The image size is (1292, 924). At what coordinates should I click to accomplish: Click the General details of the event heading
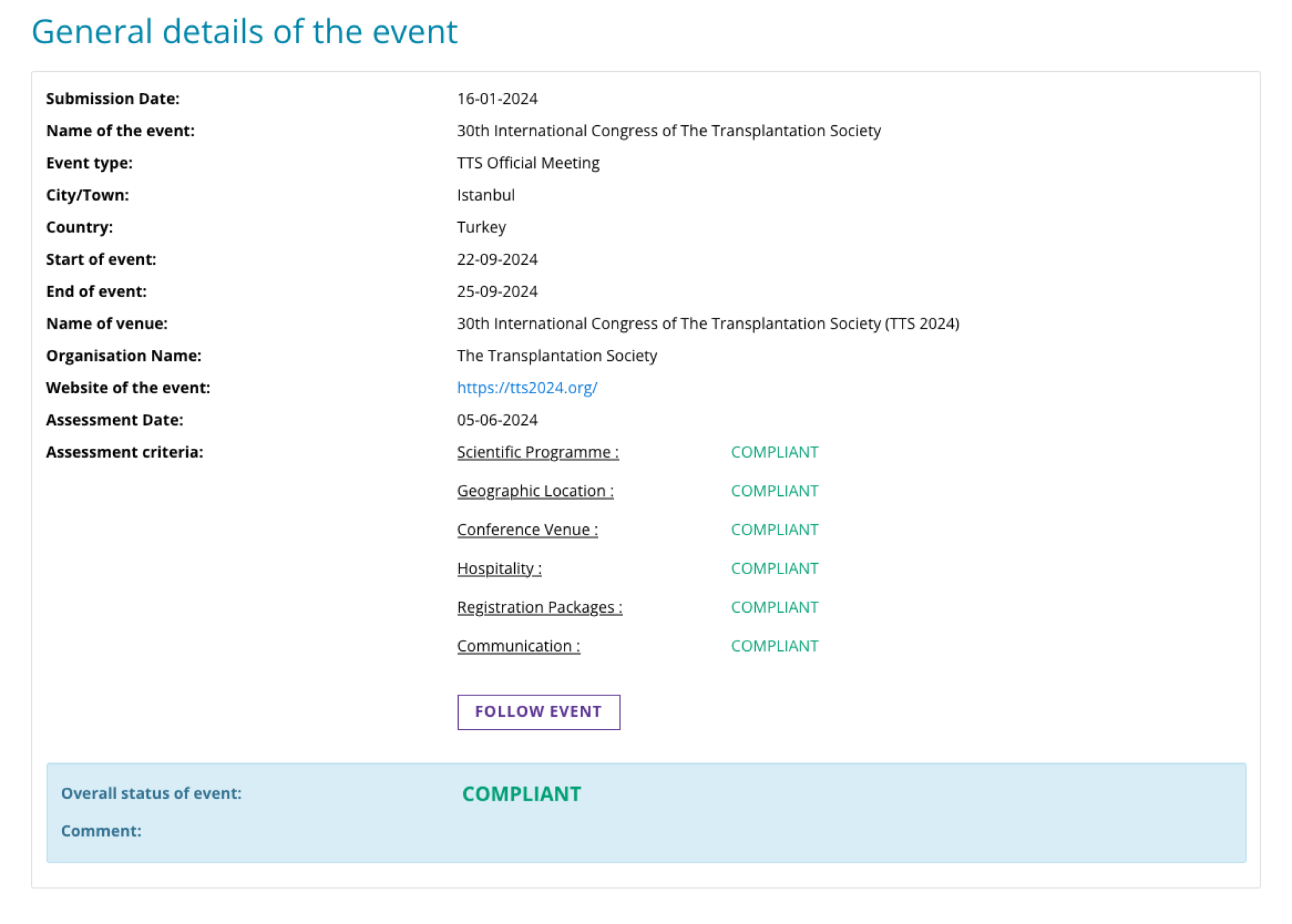tap(244, 31)
